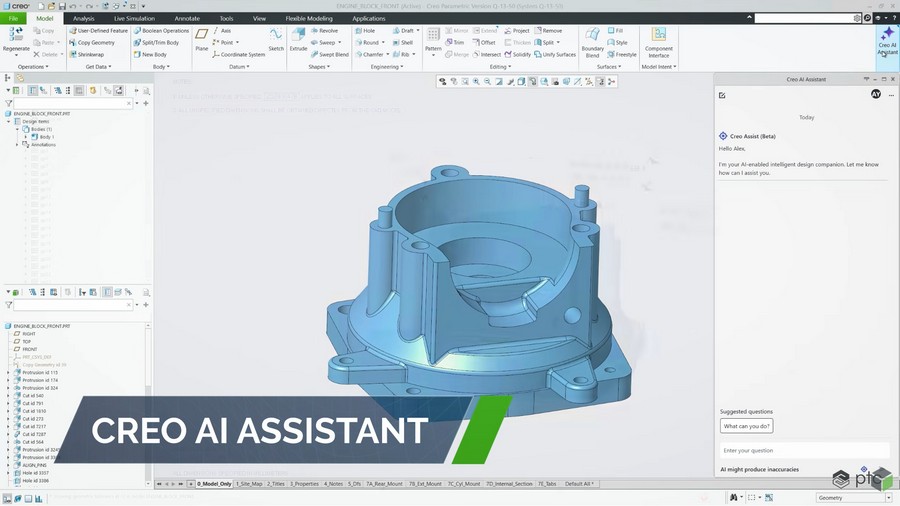Expand the Editing group menu
This screenshot has height=506, width=900.
click(500, 67)
